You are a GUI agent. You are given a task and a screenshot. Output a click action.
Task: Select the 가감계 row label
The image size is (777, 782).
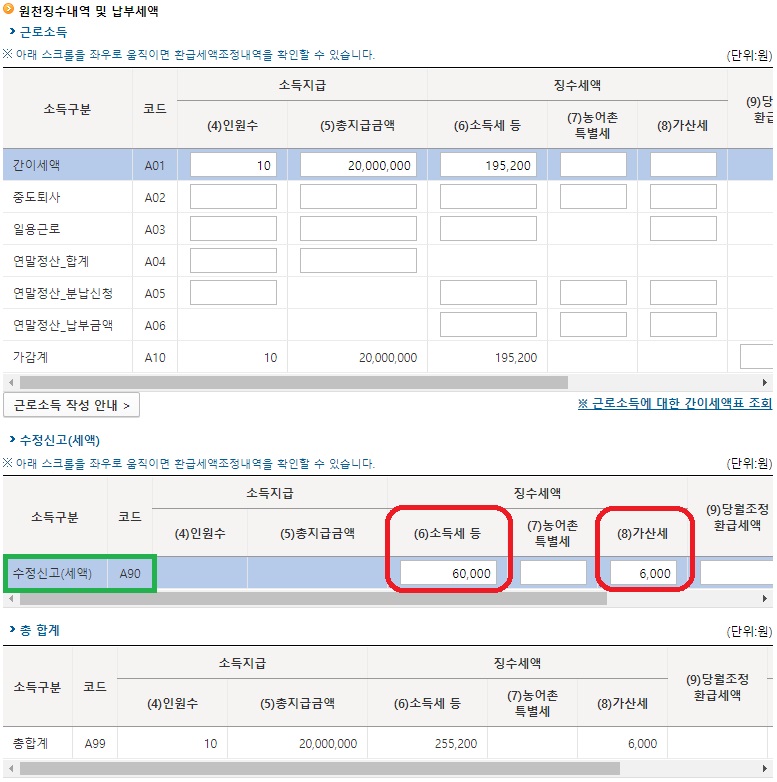point(30,357)
